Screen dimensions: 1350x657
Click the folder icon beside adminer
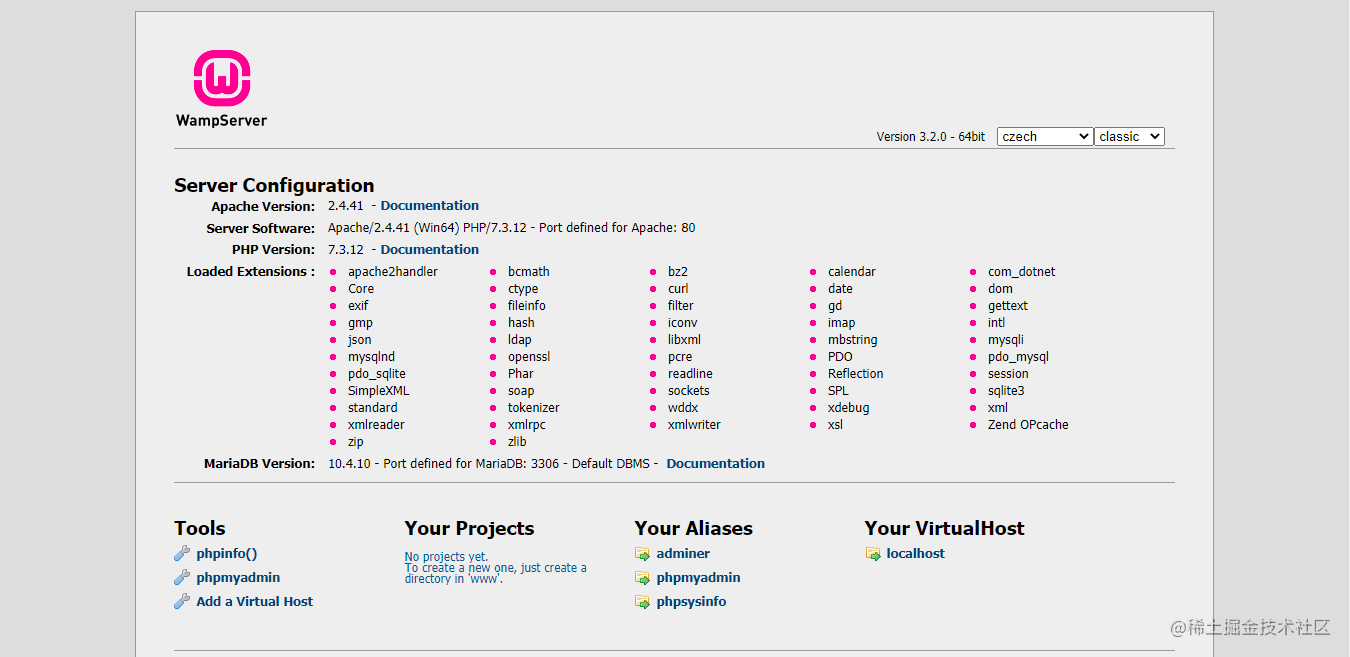click(x=642, y=554)
